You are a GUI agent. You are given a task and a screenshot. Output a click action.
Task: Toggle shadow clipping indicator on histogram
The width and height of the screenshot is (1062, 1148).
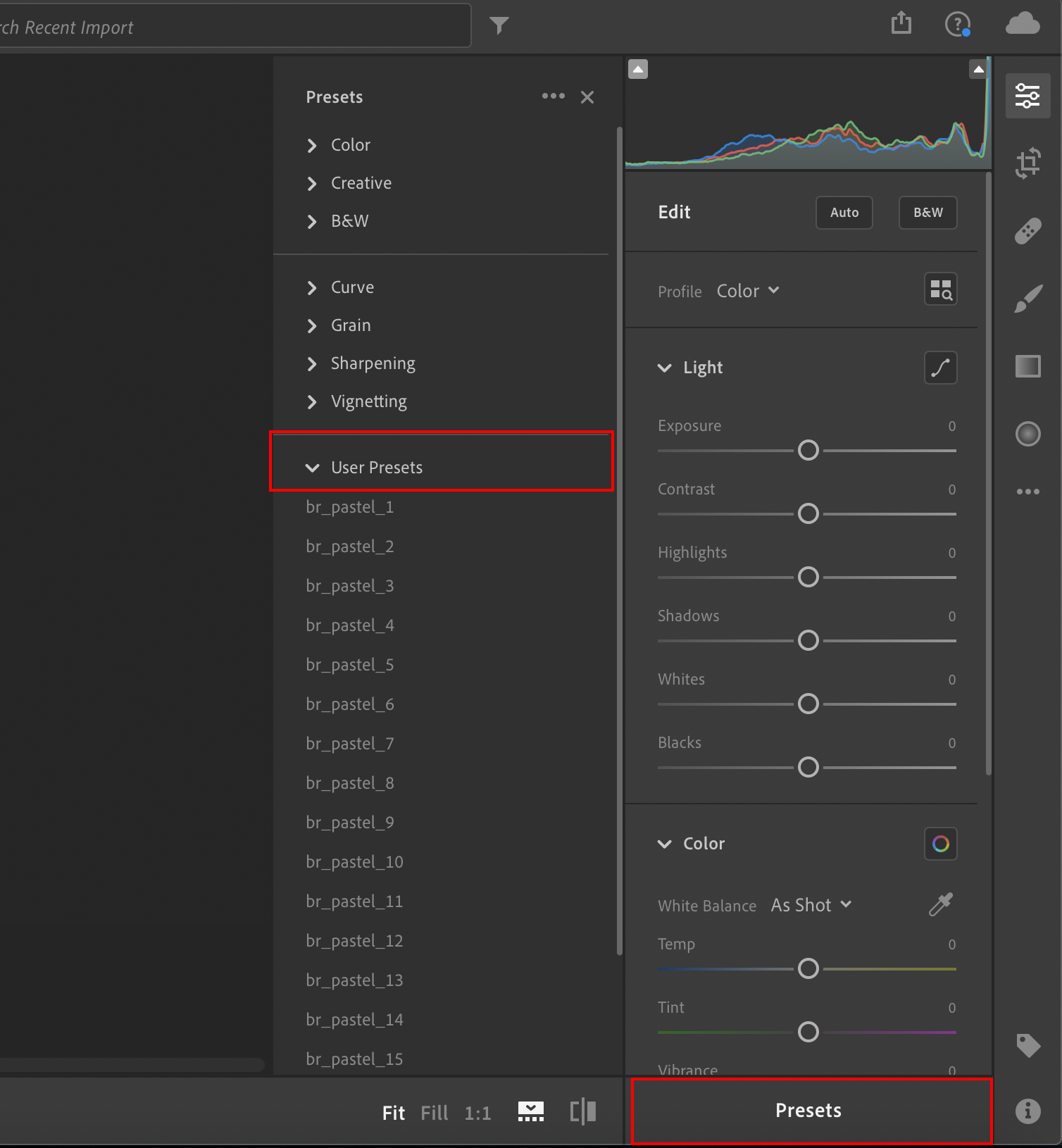click(x=638, y=69)
